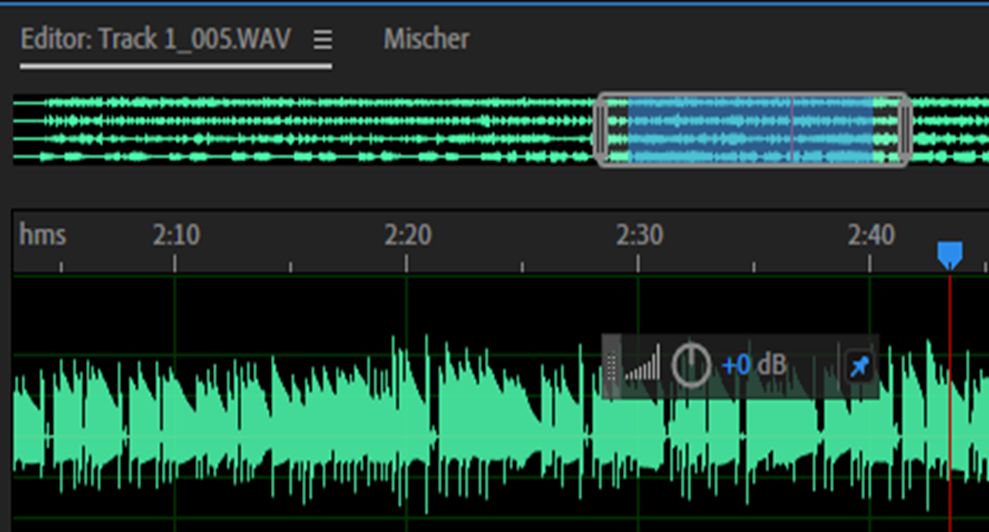The height and width of the screenshot is (532, 989).
Task: Click the 2:20 mark on the timeline ruler
Action: (407, 235)
